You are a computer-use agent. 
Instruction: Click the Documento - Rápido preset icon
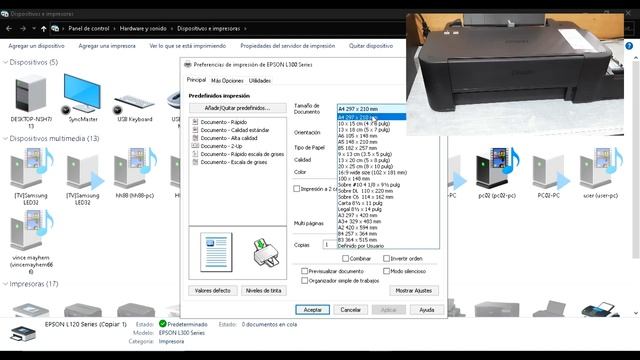click(x=195, y=122)
